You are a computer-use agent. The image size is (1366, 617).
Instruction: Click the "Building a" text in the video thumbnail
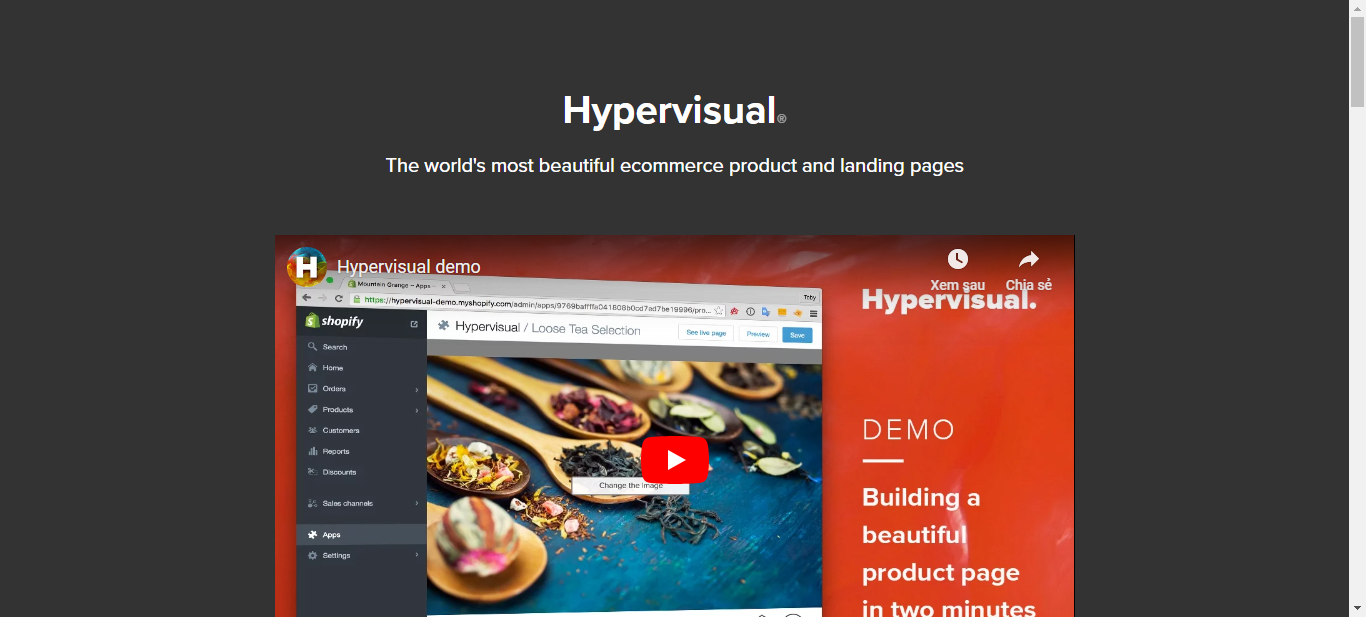click(921, 498)
